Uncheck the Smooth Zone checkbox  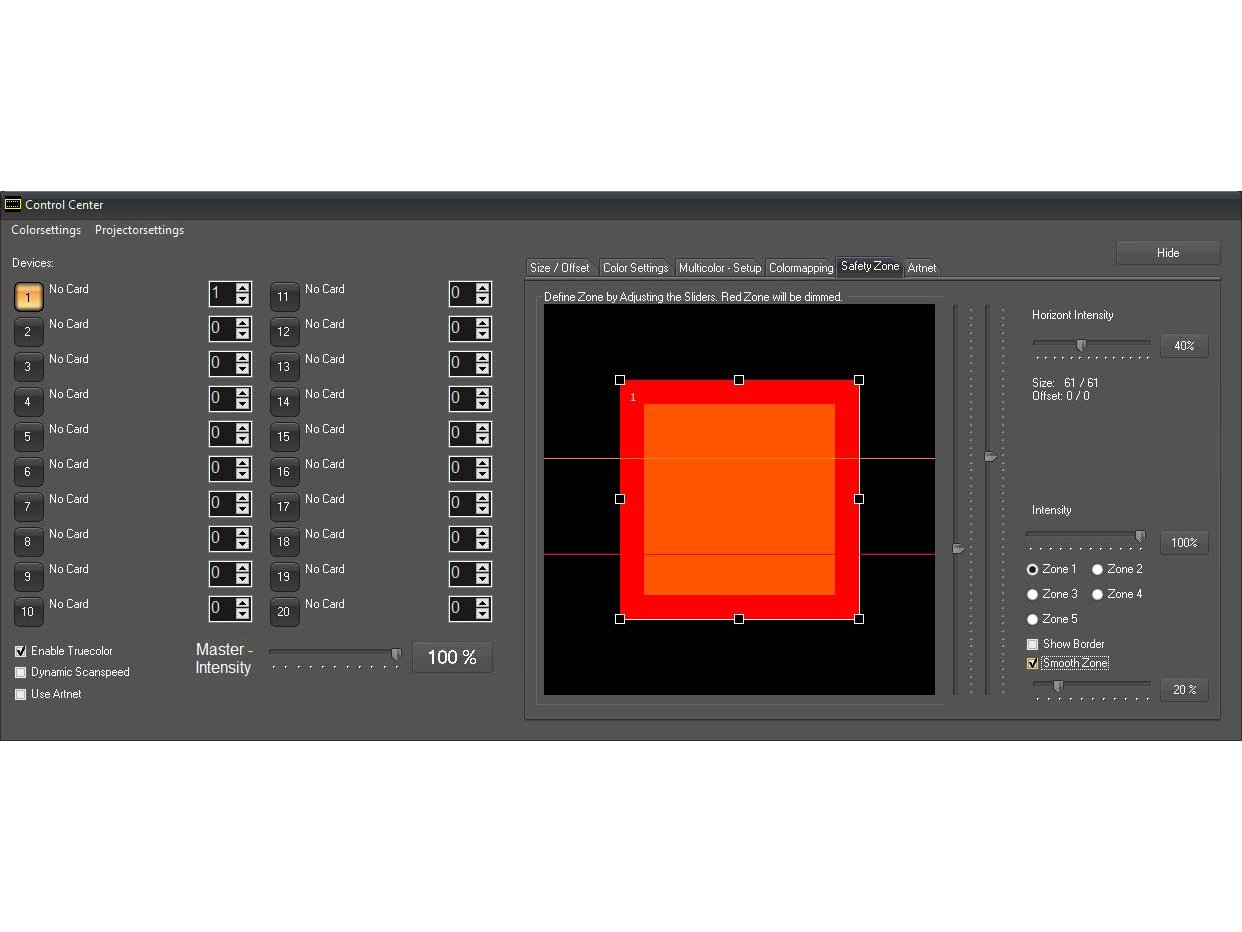tap(1033, 663)
